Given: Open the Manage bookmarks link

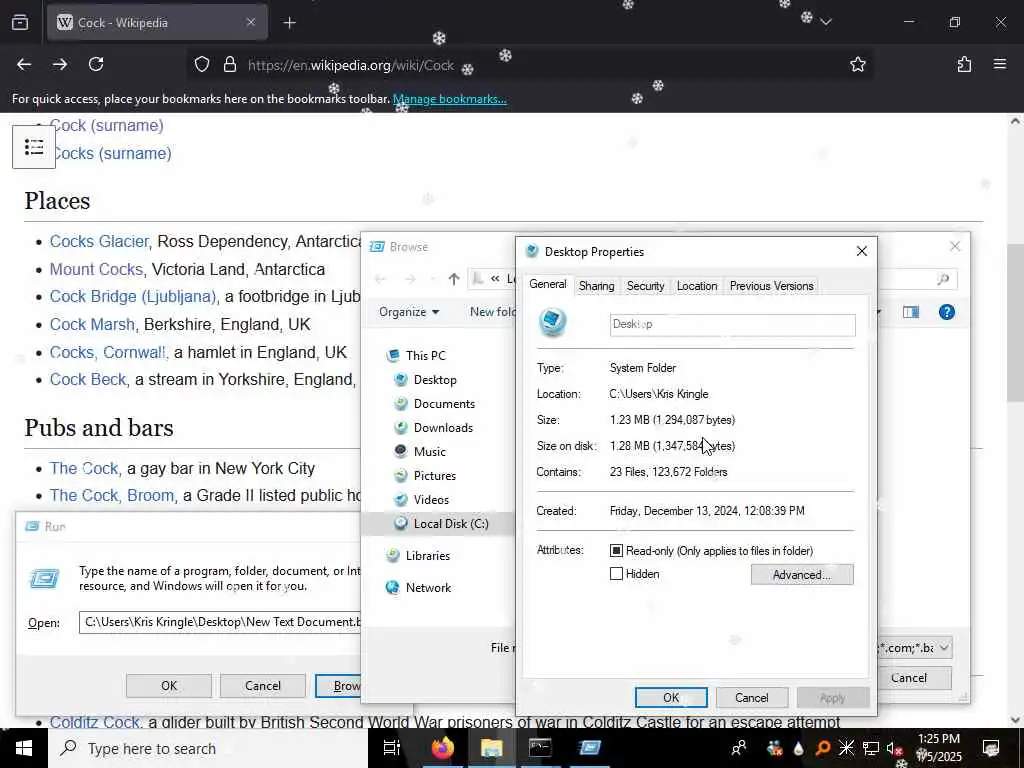Looking at the screenshot, I should [x=449, y=99].
